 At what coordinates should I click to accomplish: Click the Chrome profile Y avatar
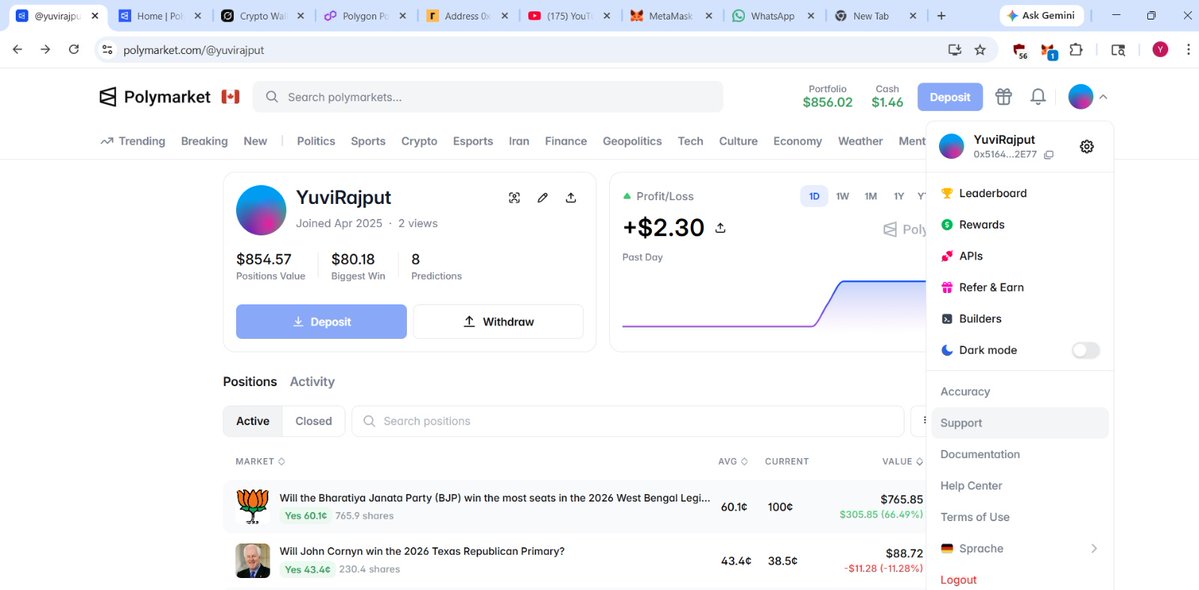coord(1160,50)
